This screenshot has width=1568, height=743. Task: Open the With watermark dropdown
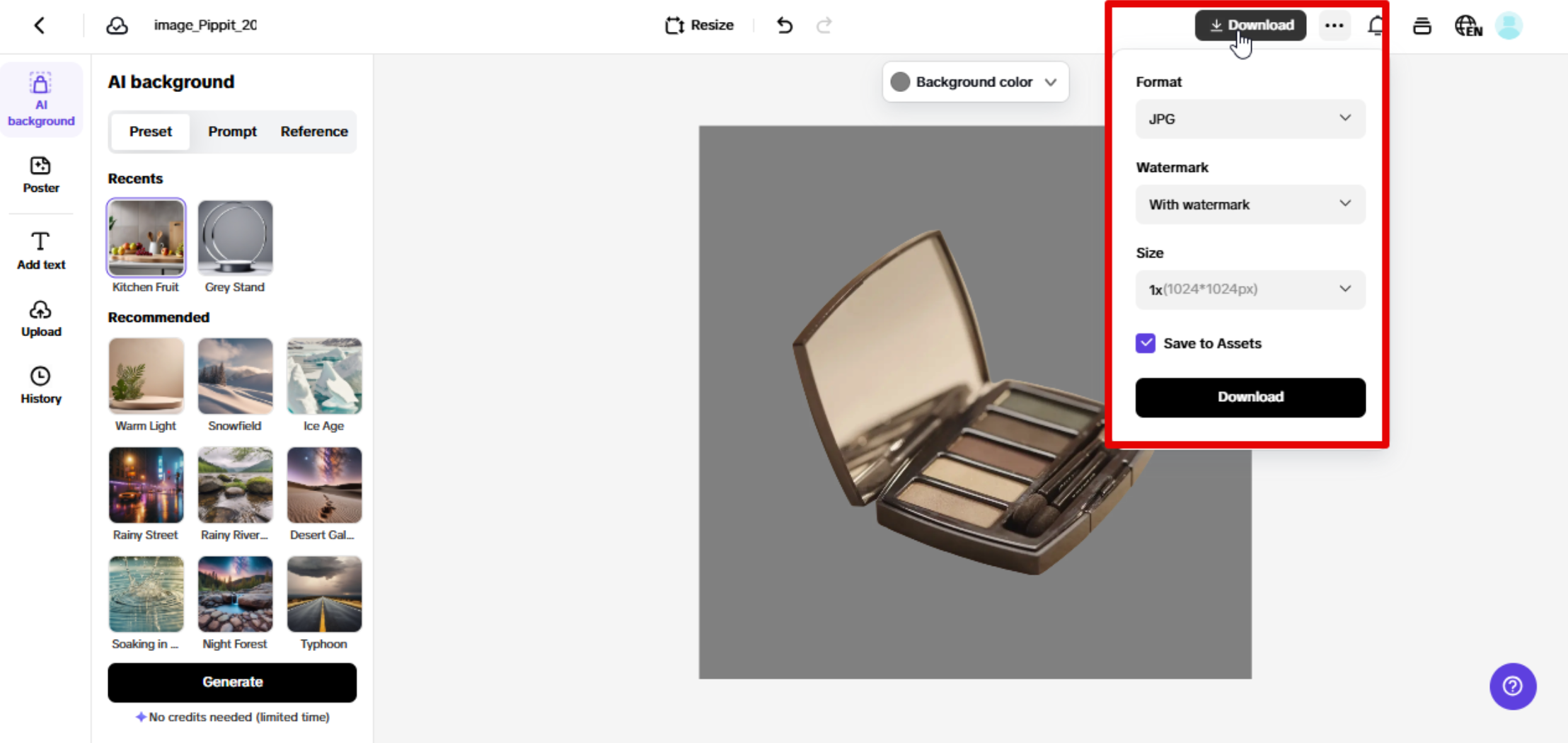(x=1250, y=205)
